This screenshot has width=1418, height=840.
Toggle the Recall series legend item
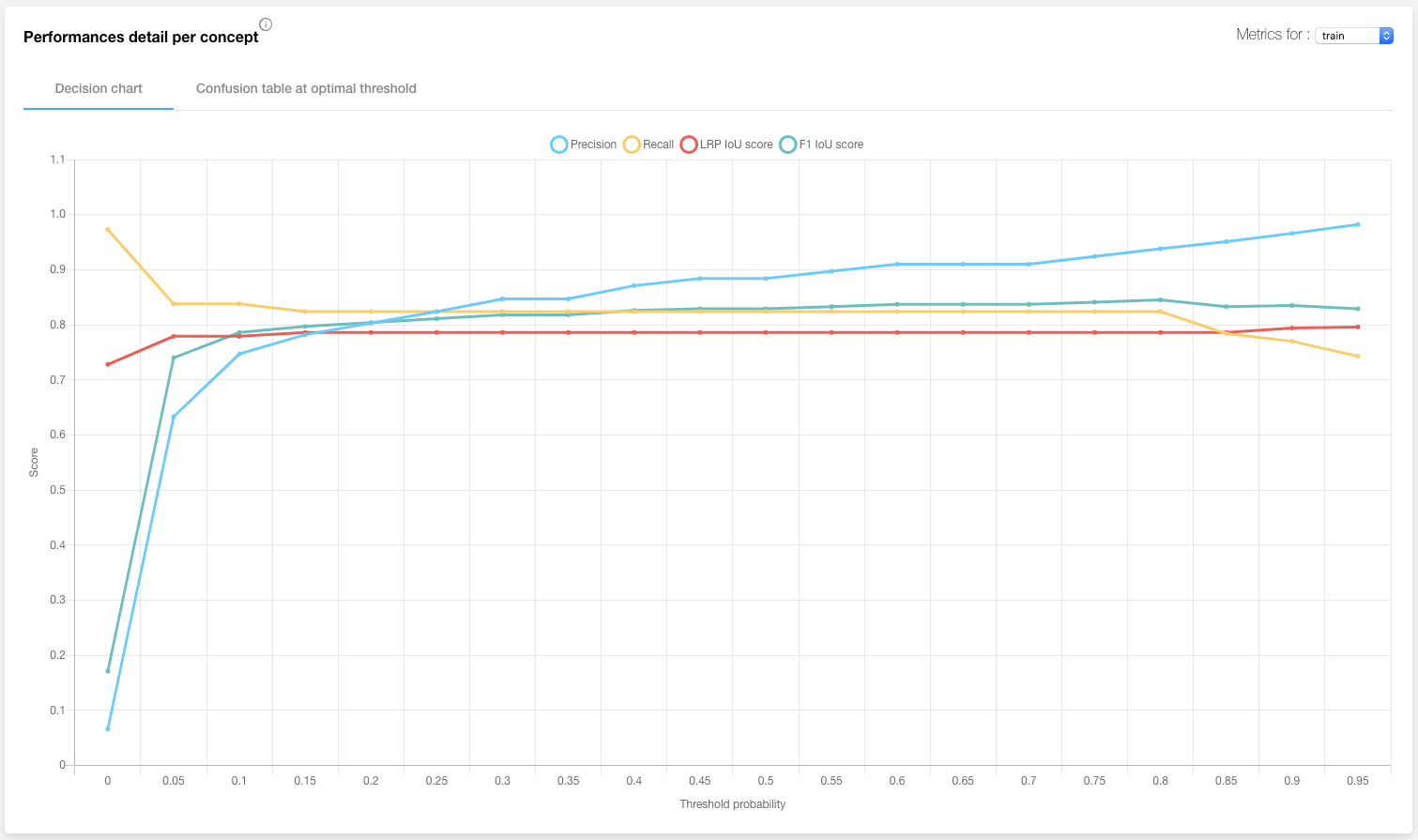point(648,145)
